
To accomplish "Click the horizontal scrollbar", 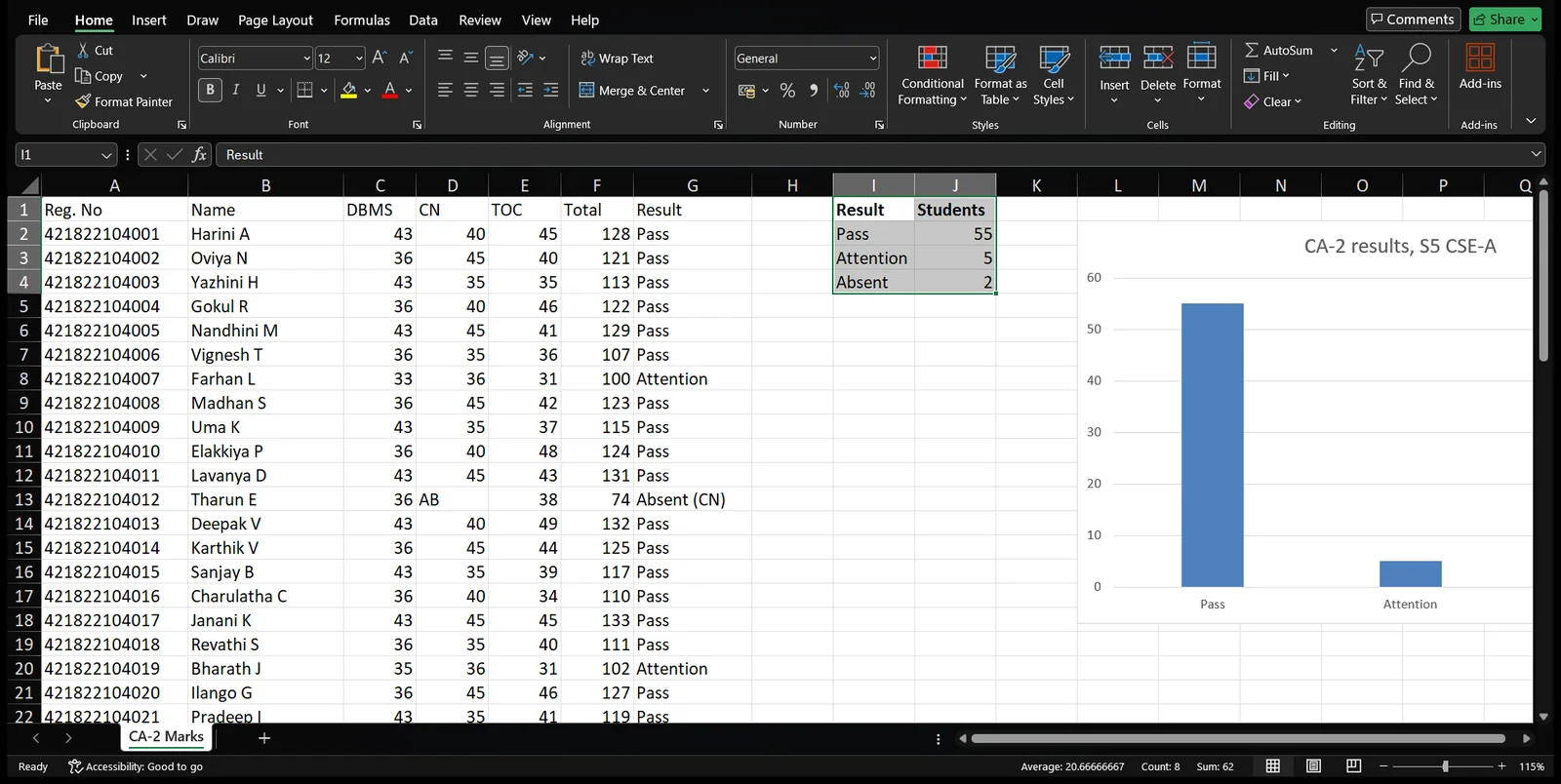I will pyautogui.click(x=1238, y=738).
